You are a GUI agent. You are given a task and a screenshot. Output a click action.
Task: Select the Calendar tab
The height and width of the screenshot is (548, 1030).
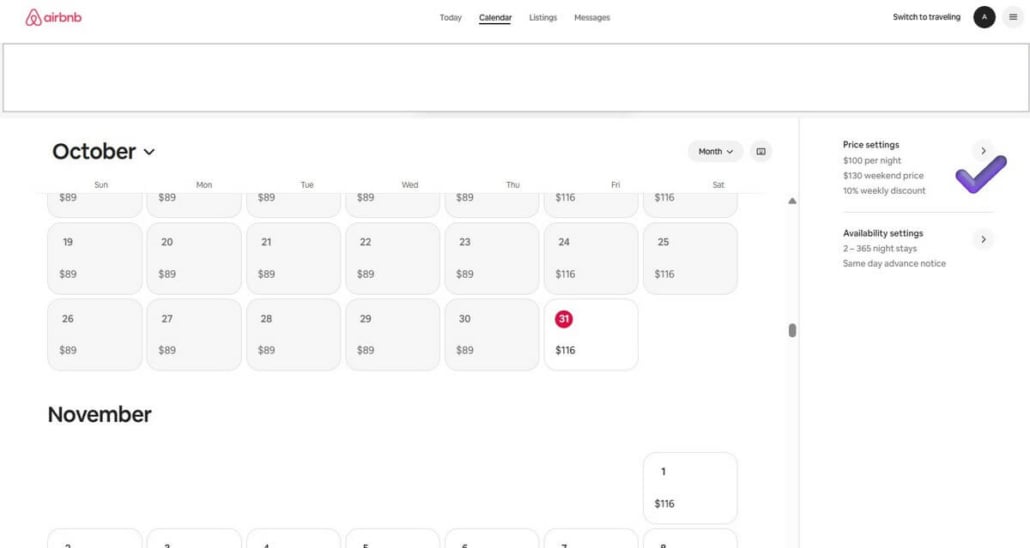click(495, 18)
